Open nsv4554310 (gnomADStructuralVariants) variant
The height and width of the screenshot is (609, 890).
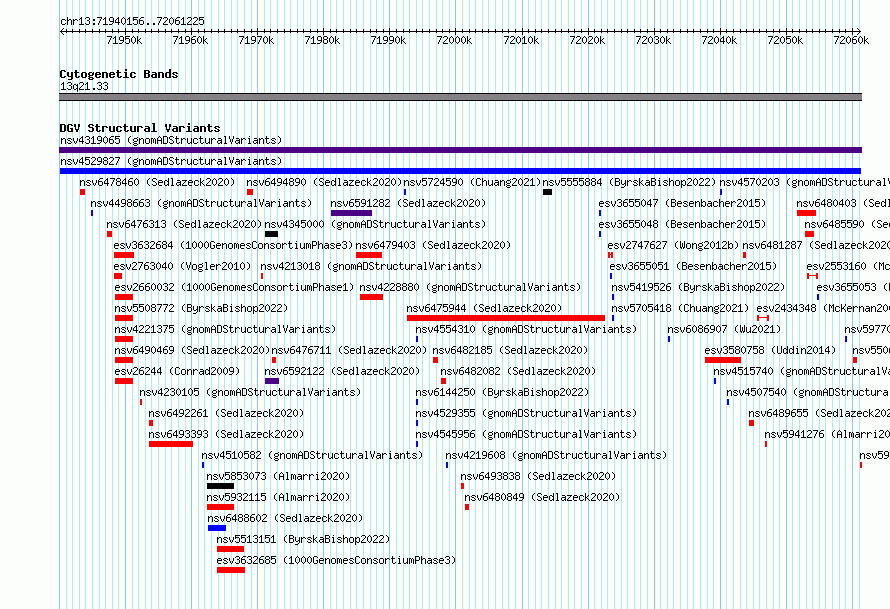coord(526,329)
